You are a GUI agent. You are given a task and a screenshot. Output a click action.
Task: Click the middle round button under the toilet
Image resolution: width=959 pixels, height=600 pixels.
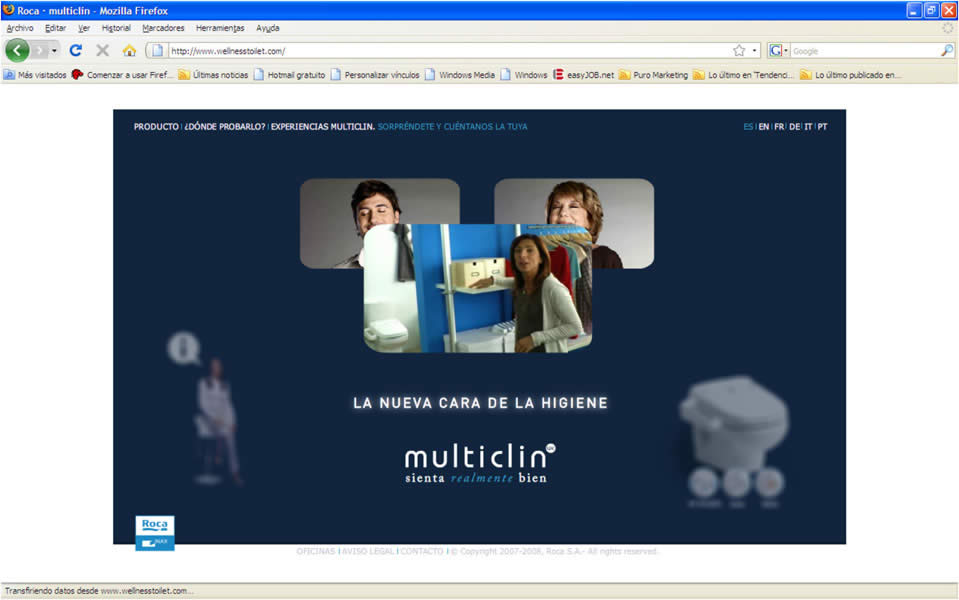[736, 483]
